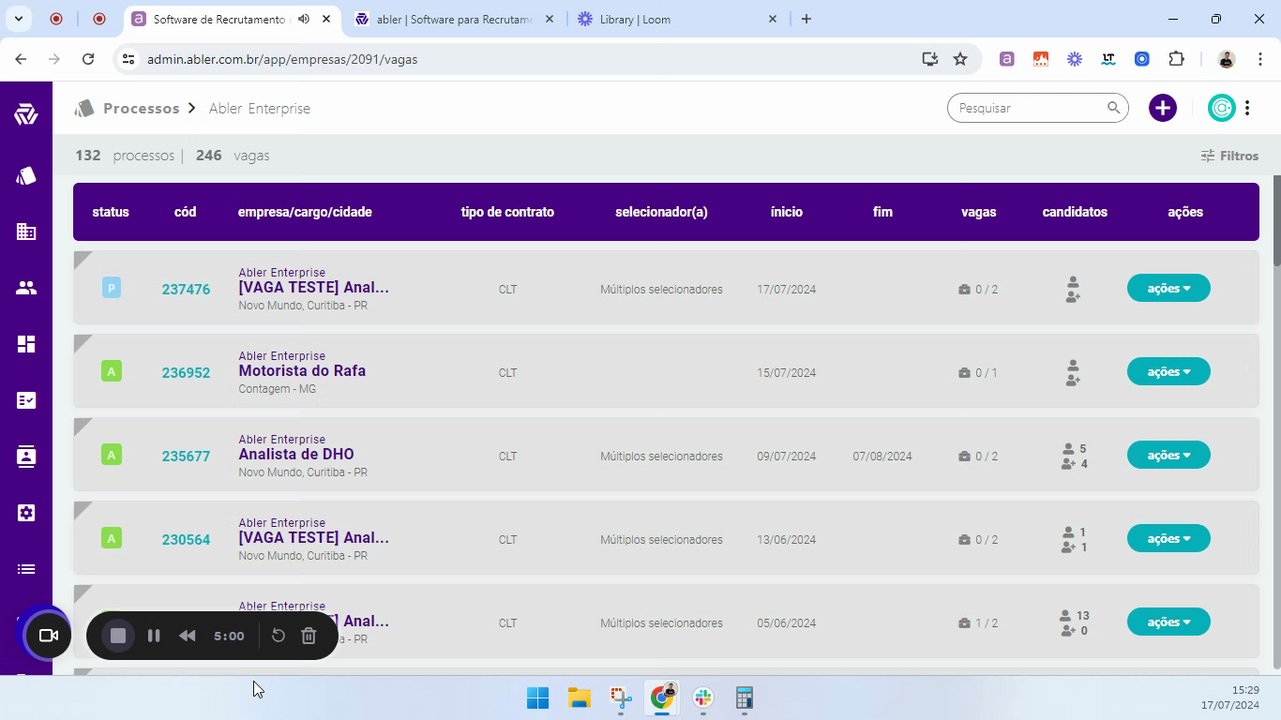Stop the Loom recording
Image resolution: width=1281 pixels, height=720 pixels.
[118, 636]
